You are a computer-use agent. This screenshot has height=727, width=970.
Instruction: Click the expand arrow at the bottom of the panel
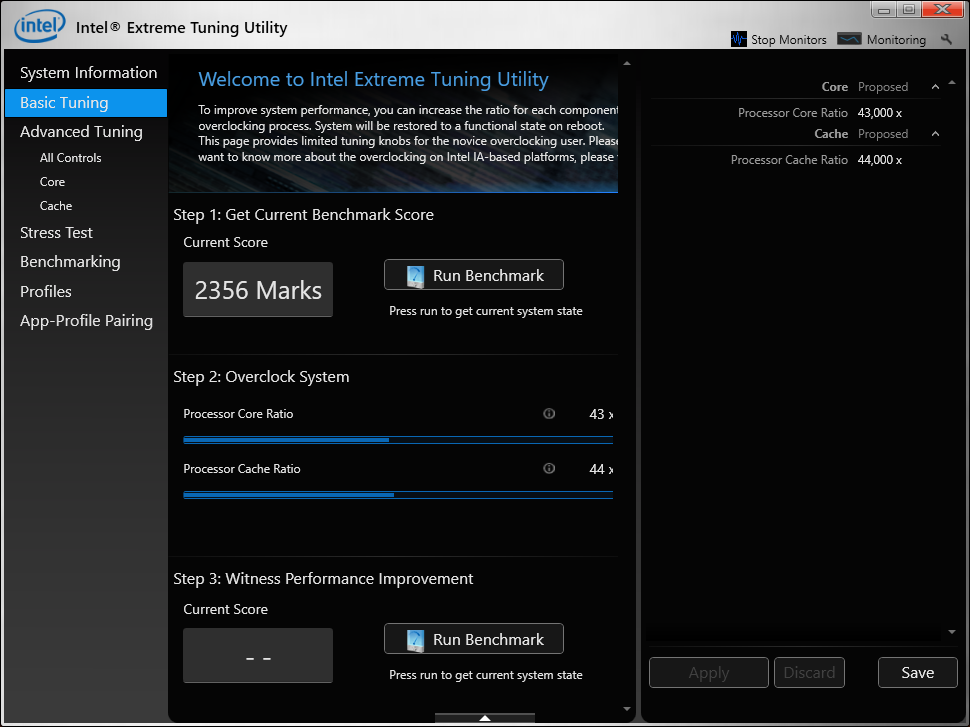(485, 718)
